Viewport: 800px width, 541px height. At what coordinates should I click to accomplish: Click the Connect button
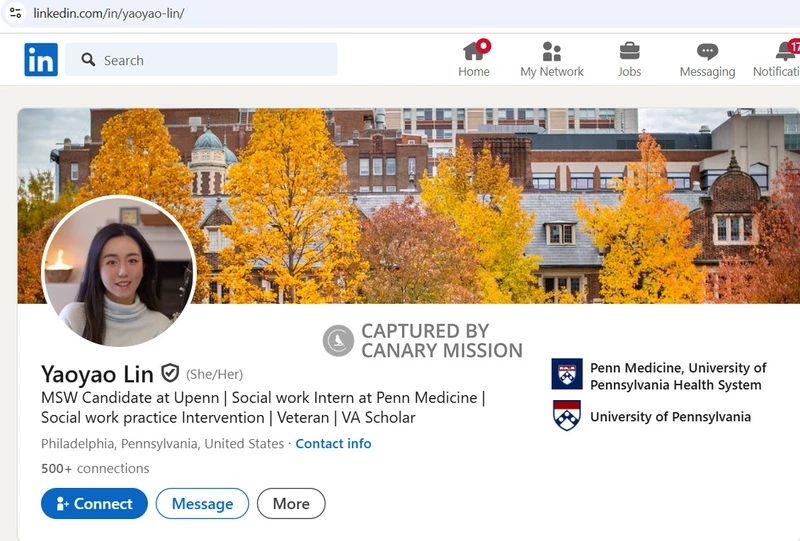94,504
